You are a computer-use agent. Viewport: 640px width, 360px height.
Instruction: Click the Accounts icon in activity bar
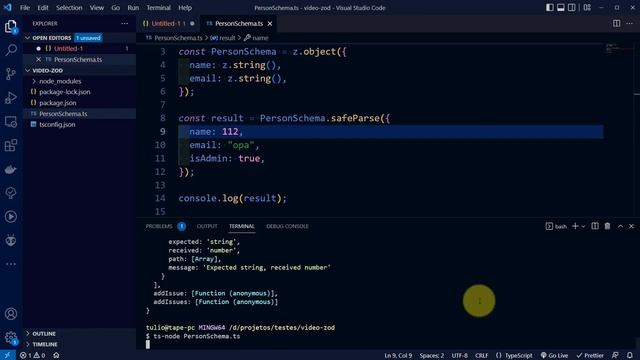pos(11,313)
